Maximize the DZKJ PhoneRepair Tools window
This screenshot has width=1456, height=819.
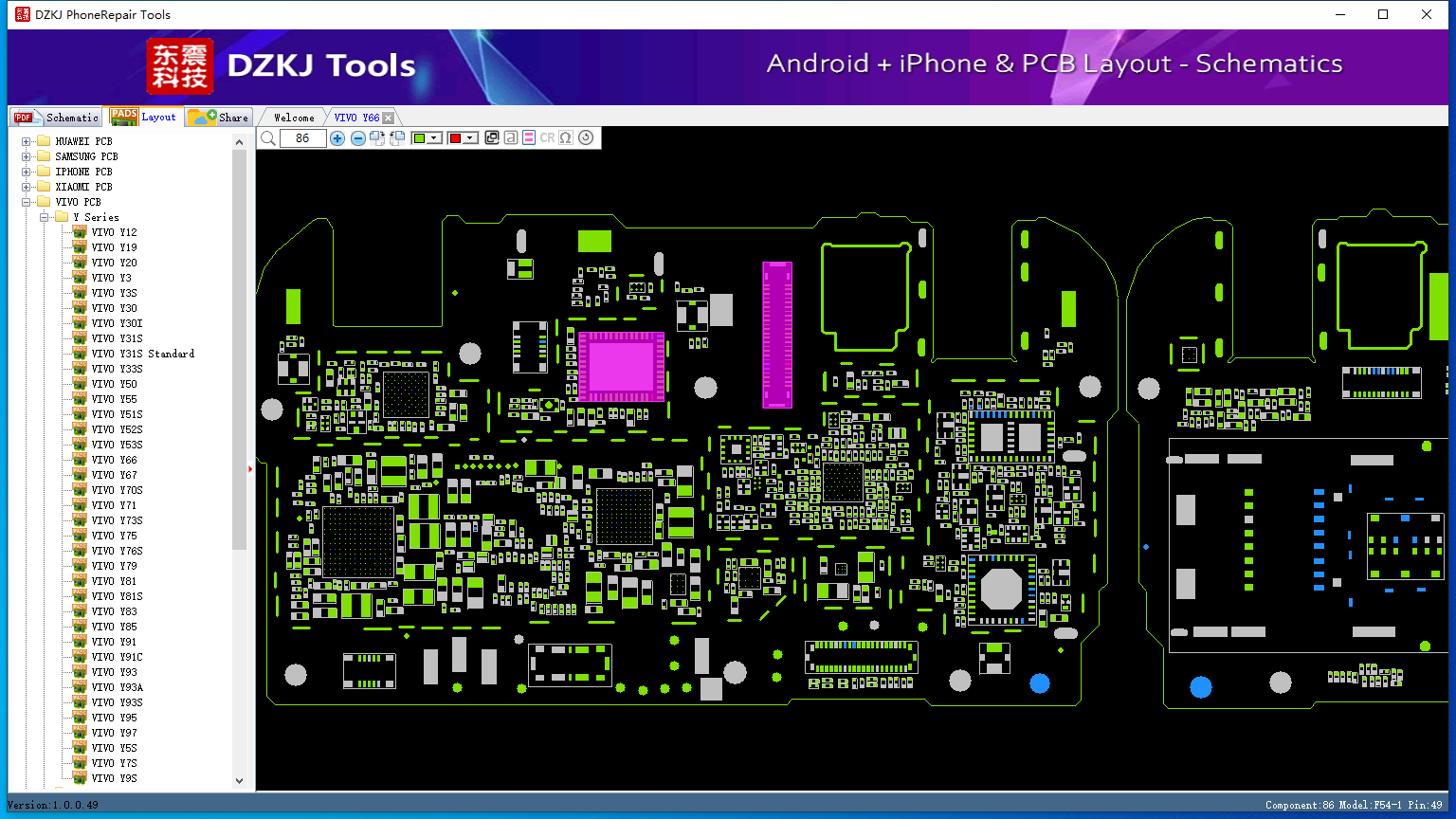tap(1383, 14)
